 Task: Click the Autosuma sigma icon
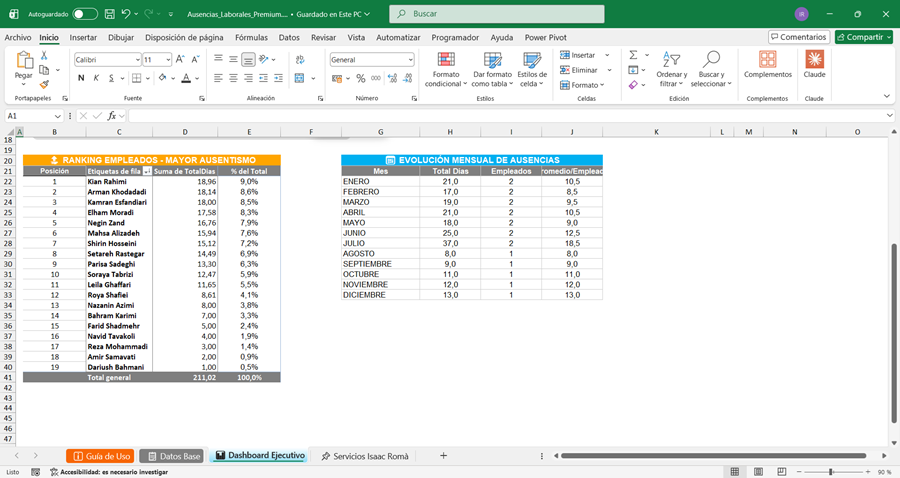[x=633, y=55]
